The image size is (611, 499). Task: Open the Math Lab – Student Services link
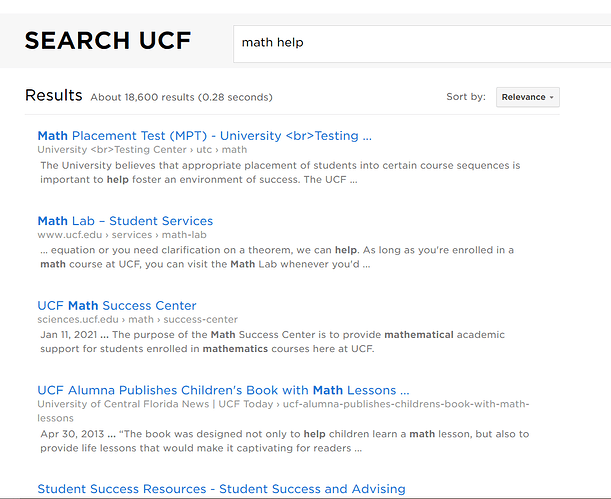pyautogui.click(x=125, y=221)
